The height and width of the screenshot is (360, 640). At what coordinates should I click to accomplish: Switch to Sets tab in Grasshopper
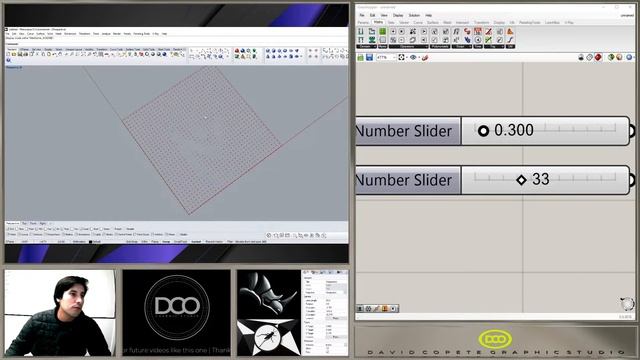tap(391, 22)
